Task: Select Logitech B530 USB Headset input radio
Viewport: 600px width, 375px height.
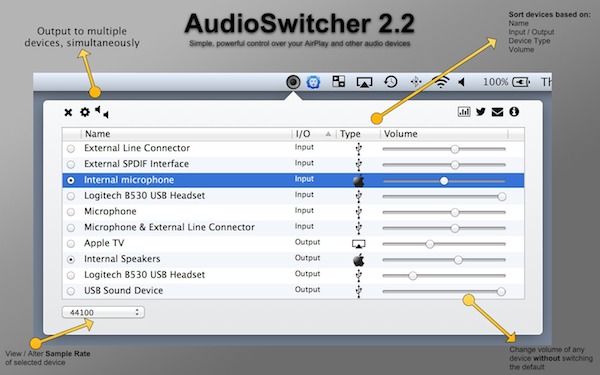Action: (71, 196)
